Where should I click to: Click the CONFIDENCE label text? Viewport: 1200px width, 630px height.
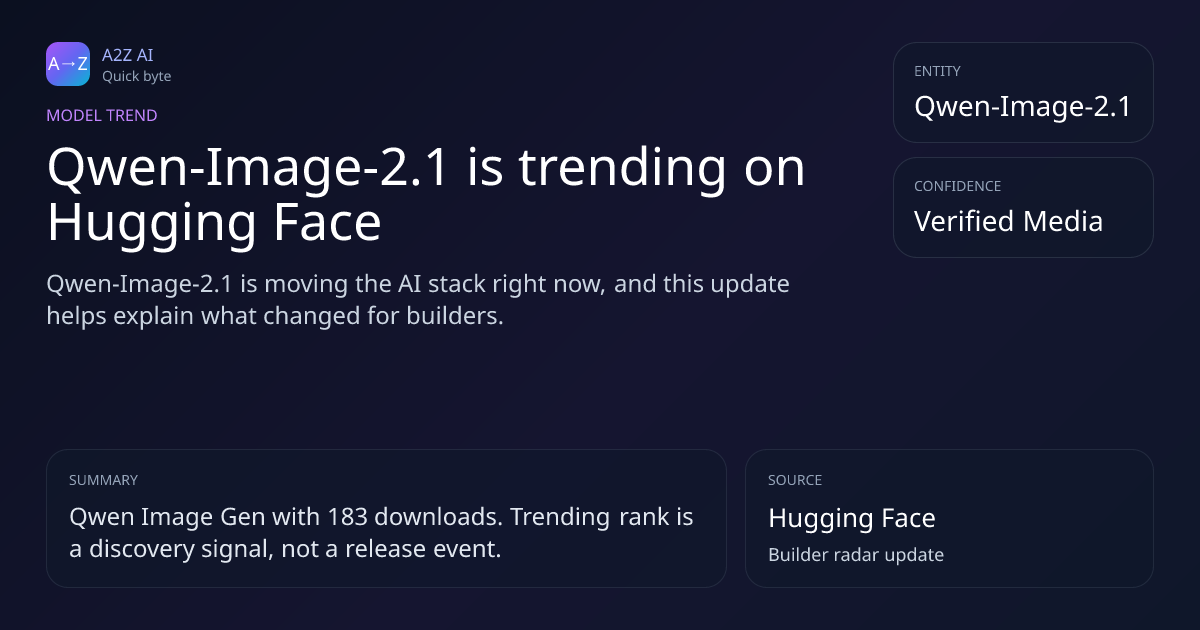click(957, 187)
